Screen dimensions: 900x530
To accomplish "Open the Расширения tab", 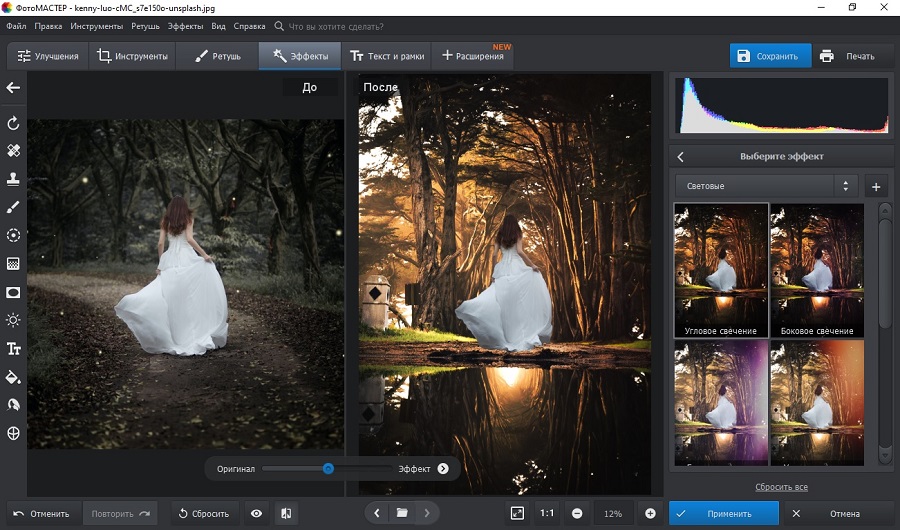I will [472, 56].
